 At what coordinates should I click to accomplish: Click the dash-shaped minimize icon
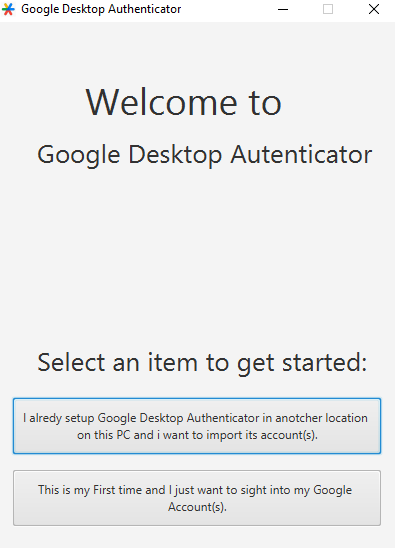283,9
